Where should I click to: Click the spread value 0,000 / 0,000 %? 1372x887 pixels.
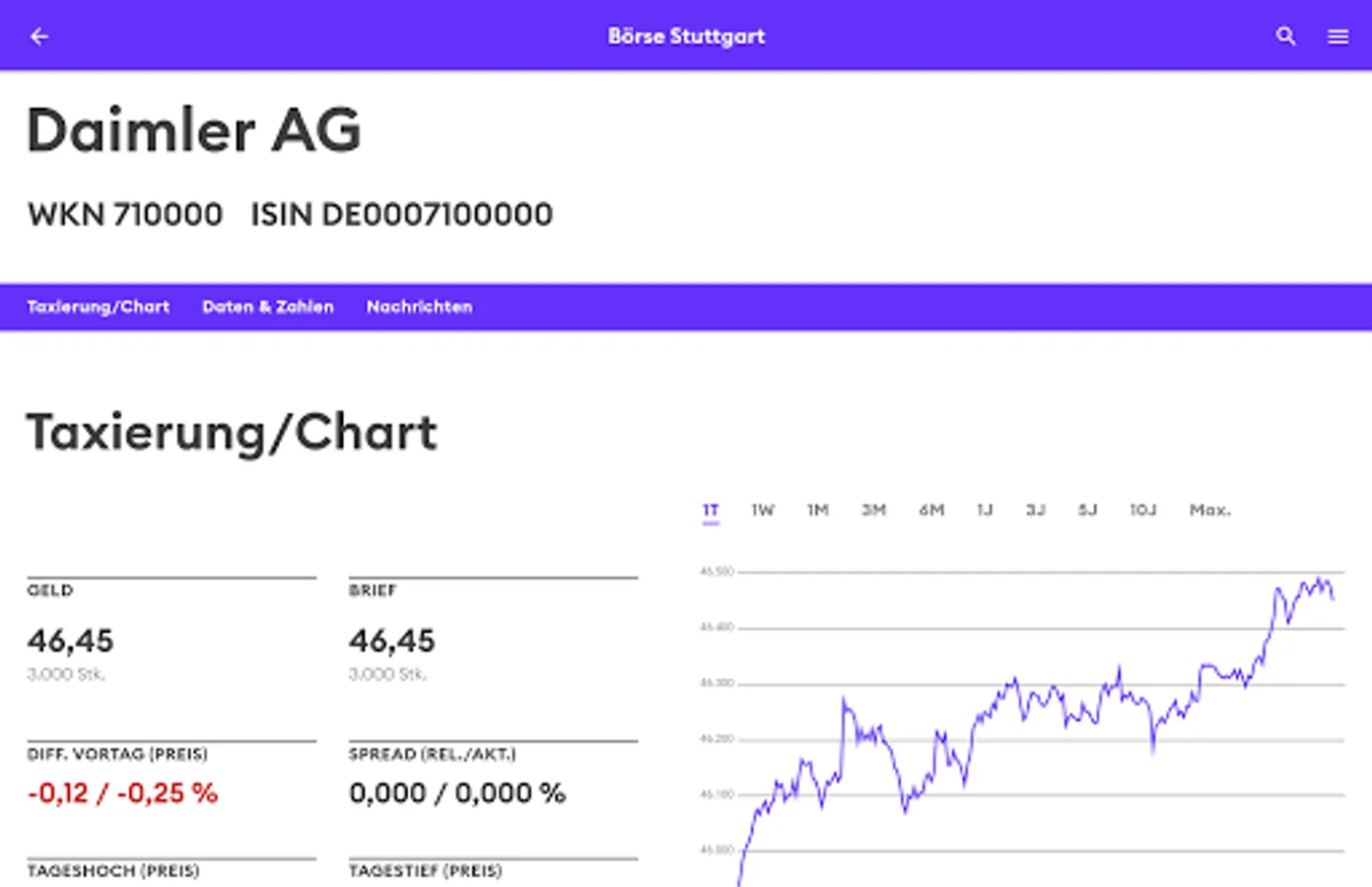(457, 792)
